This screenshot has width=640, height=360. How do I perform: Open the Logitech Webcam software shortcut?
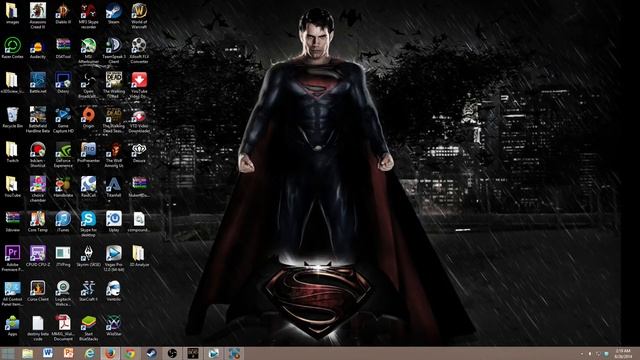(63, 293)
